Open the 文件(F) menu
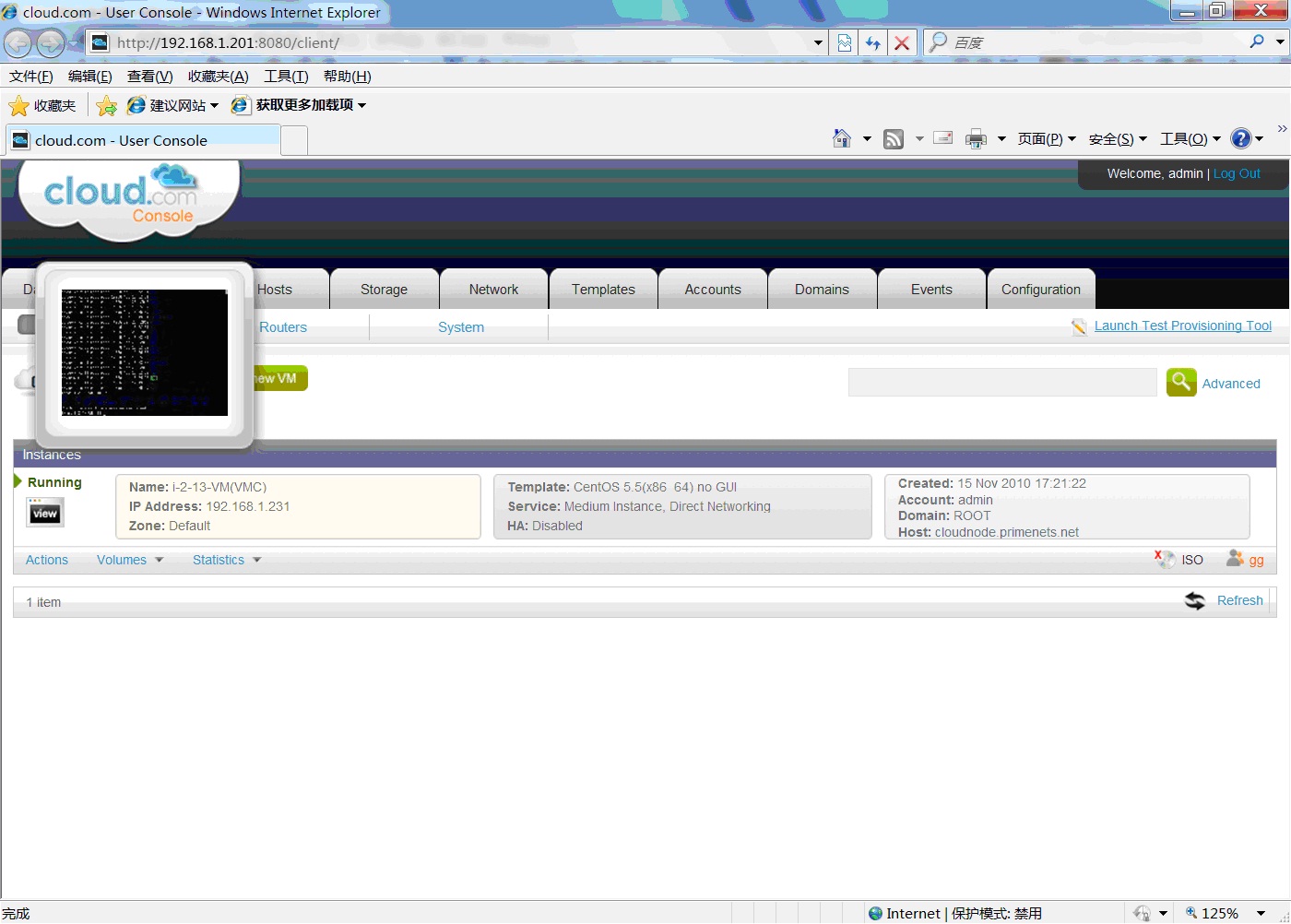Image resolution: width=1291 pixels, height=924 pixels. click(31, 77)
